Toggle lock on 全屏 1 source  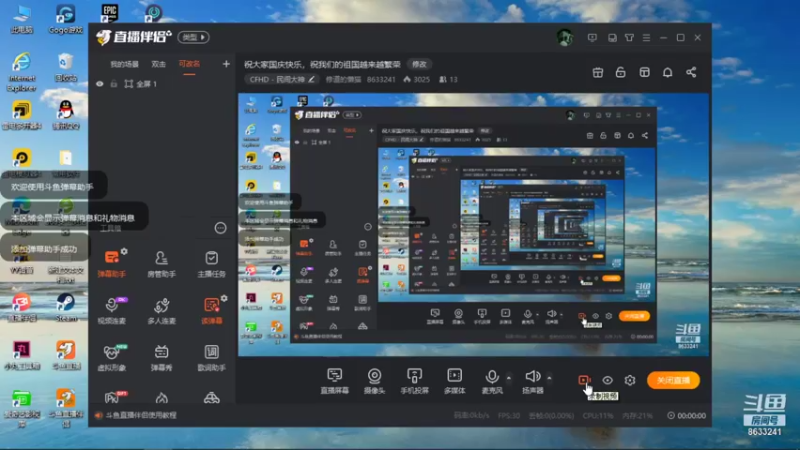click(114, 84)
